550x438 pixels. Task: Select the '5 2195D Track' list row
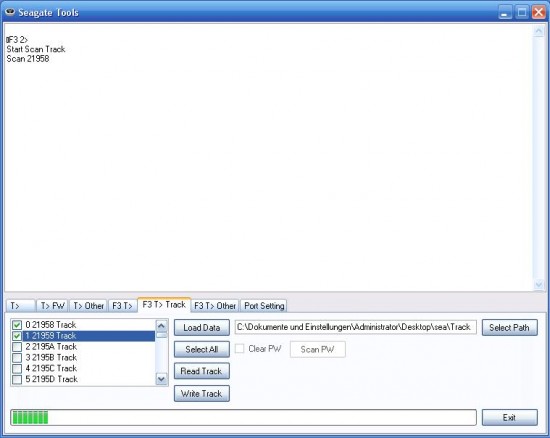[83, 379]
